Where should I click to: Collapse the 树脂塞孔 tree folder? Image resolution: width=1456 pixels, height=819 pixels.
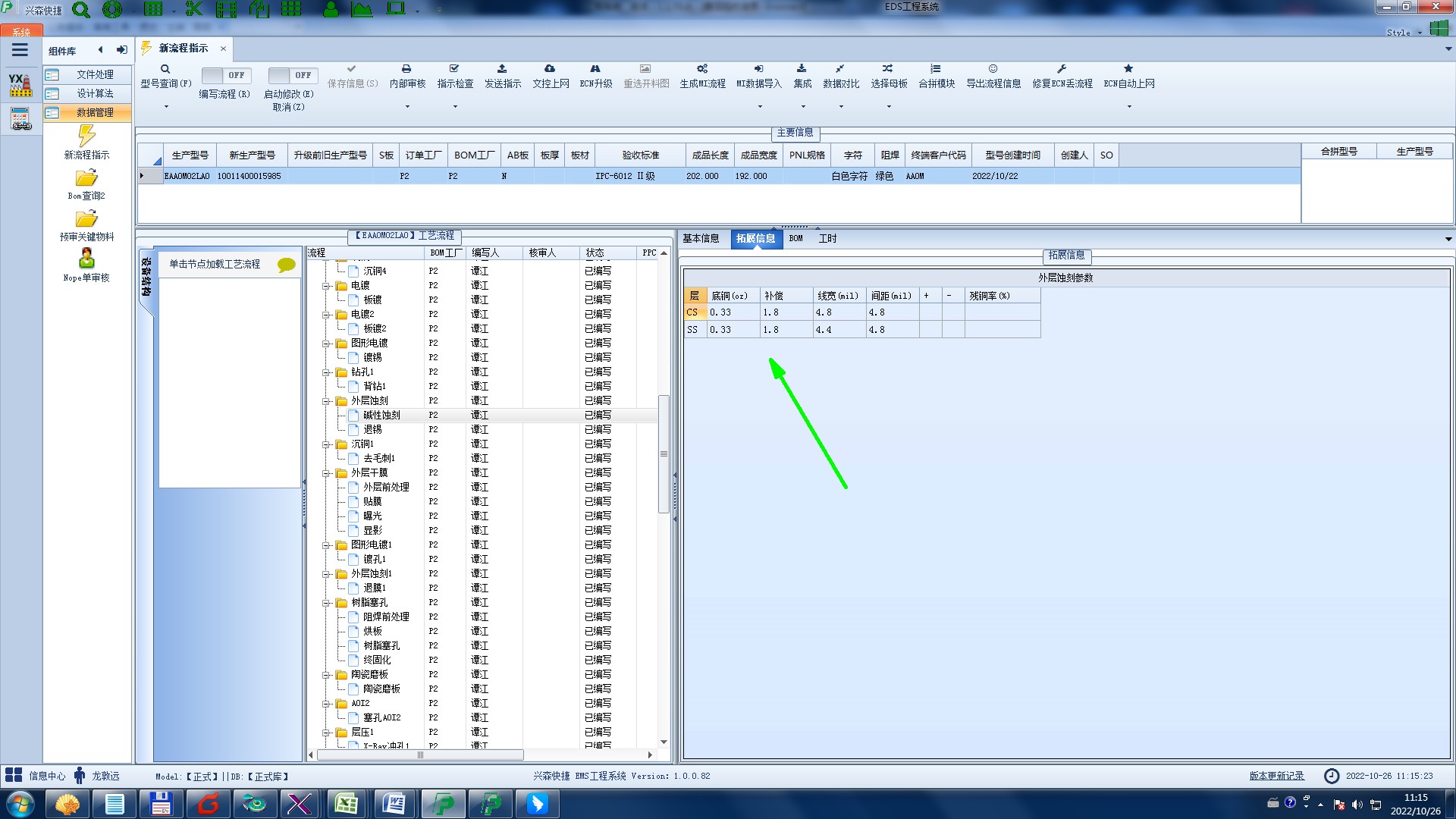(x=326, y=603)
